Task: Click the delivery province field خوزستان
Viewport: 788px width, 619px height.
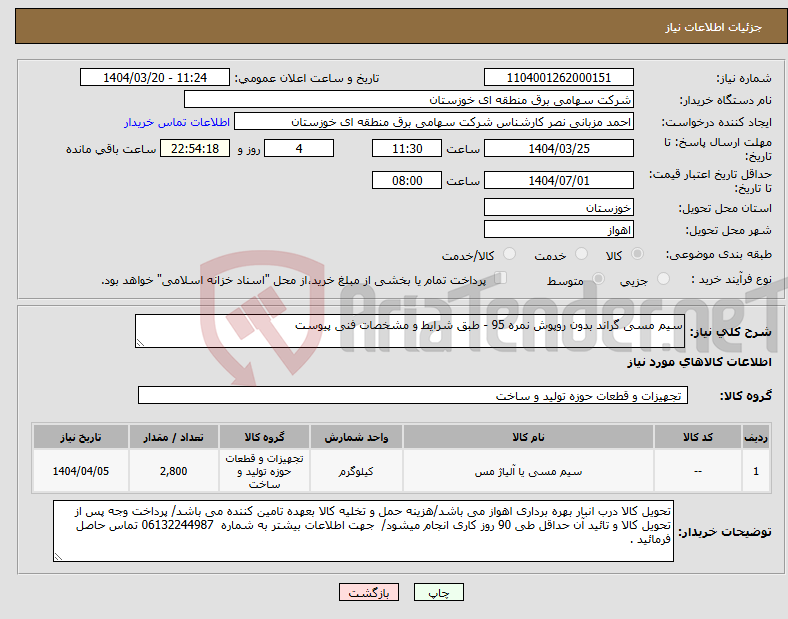Action: [x=558, y=208]
